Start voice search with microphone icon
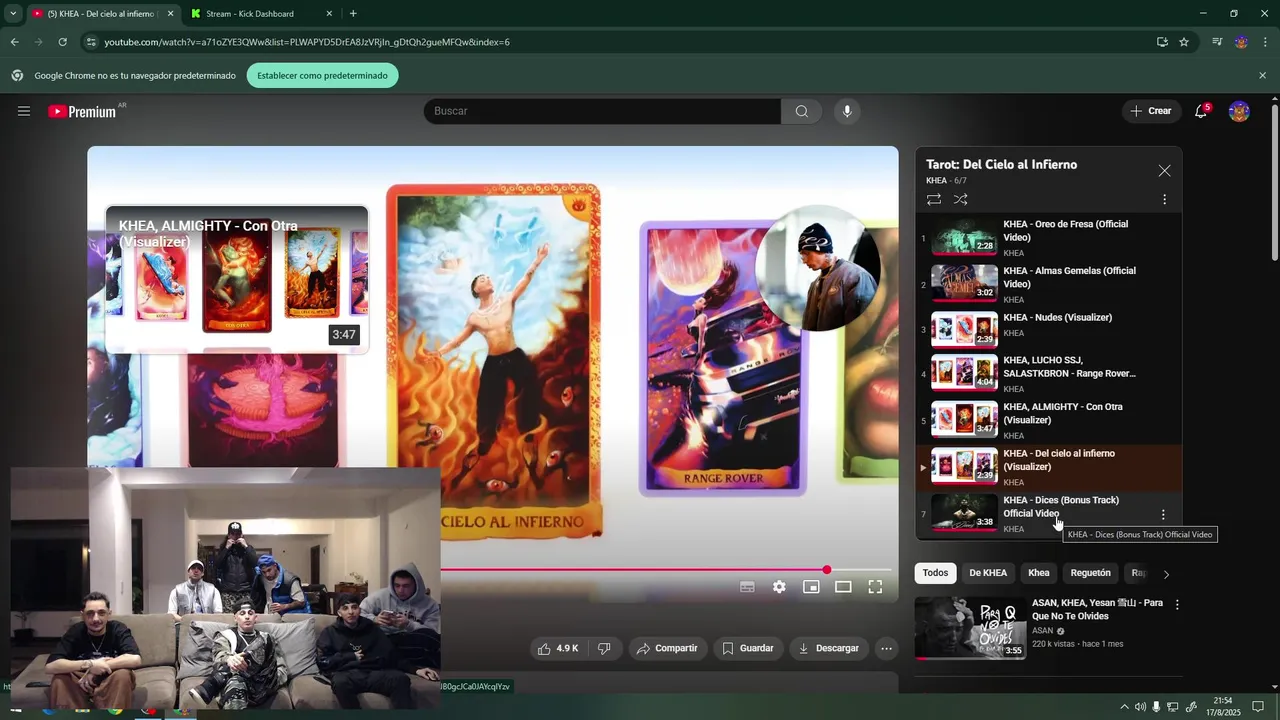Screen dimensions: 1280x720 pyautogui.click(x=847, y=111)
